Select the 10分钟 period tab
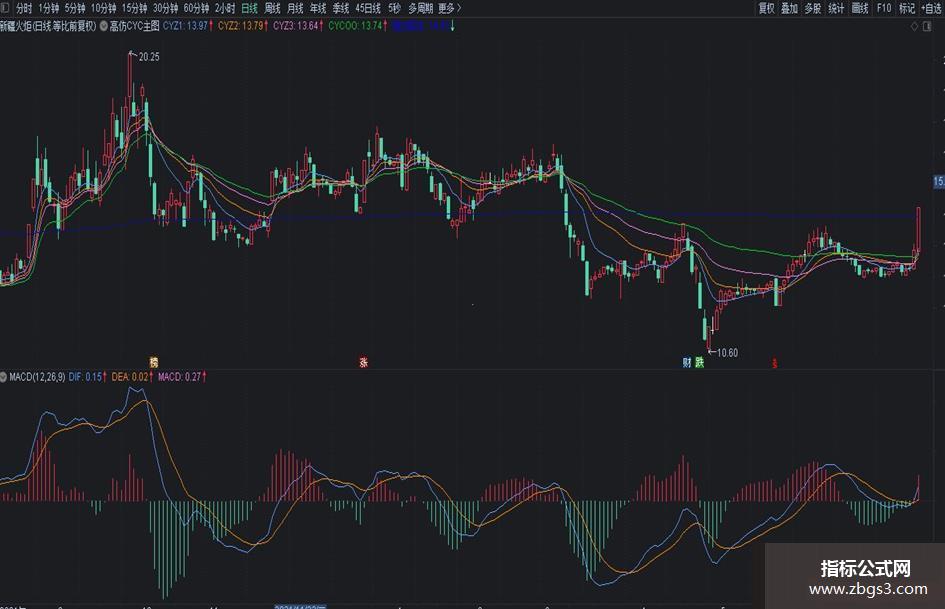The height and width of the screenshot is (609, 945). coord(103,8)
